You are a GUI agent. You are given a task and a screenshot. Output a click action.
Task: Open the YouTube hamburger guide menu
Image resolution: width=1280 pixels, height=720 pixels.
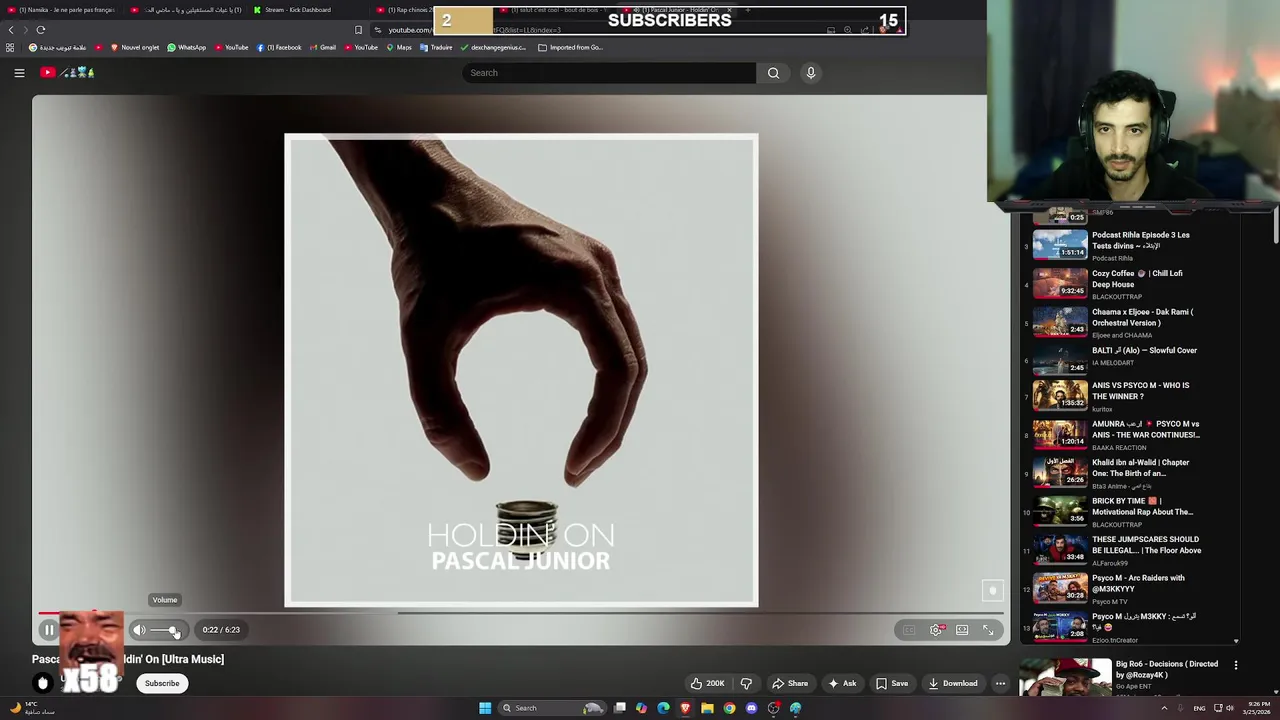click(19, 72)
